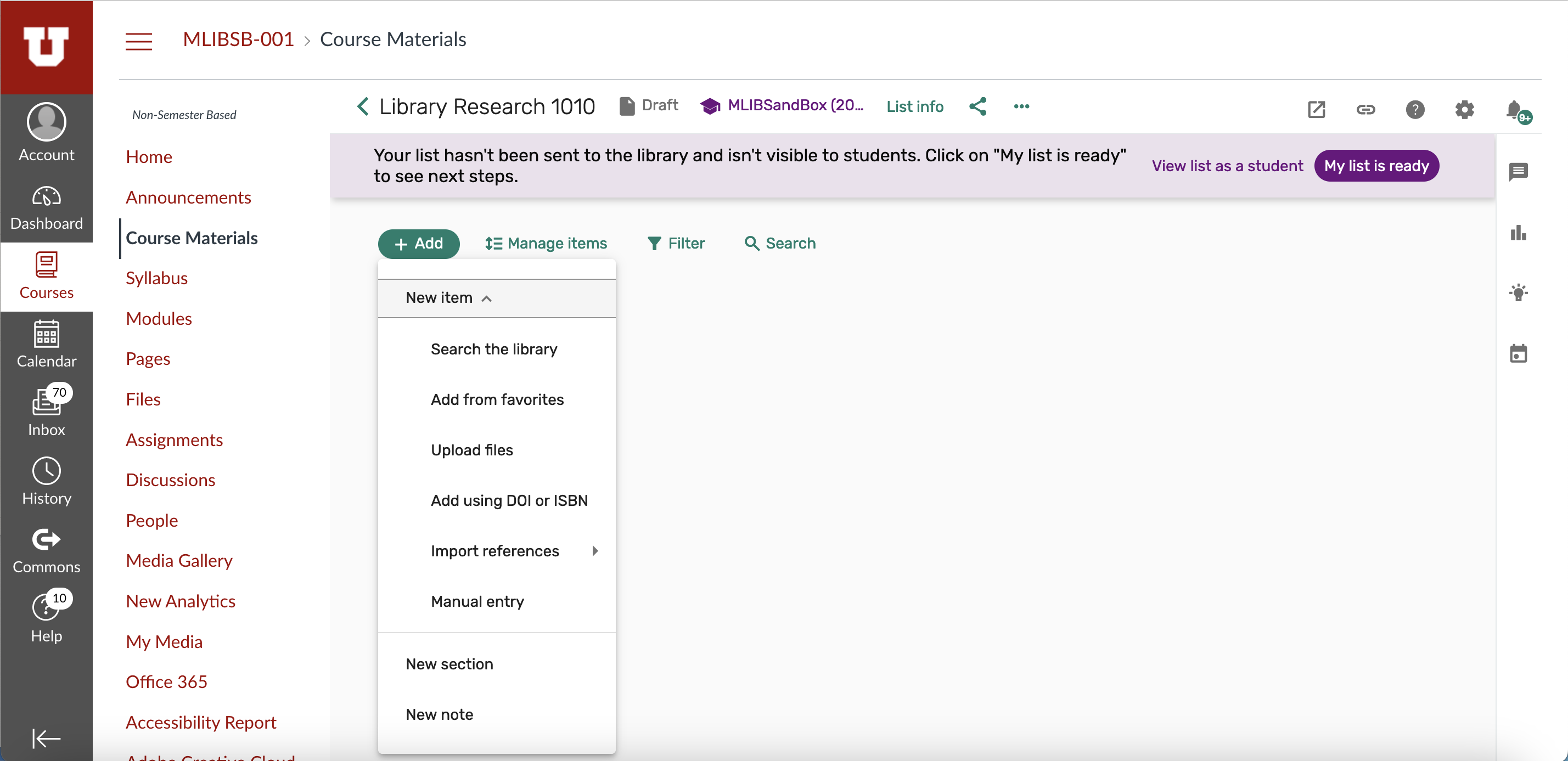Select the New section option
This screenshot has height=761, width=1568.
point(449,664)
